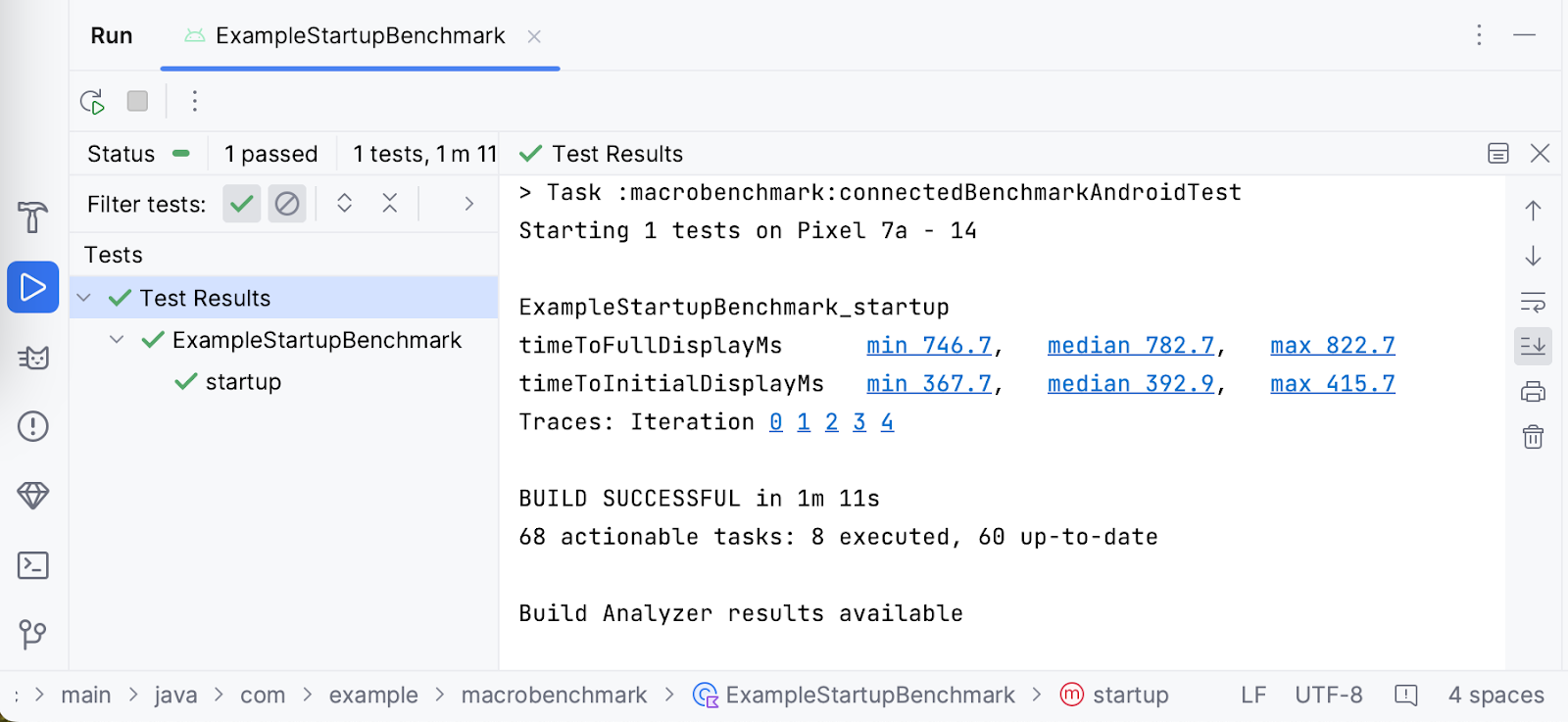Viewport: 1568px width, 722px height.
Task: Toggle the show ignored tests filter
Action: click(287, 204)
